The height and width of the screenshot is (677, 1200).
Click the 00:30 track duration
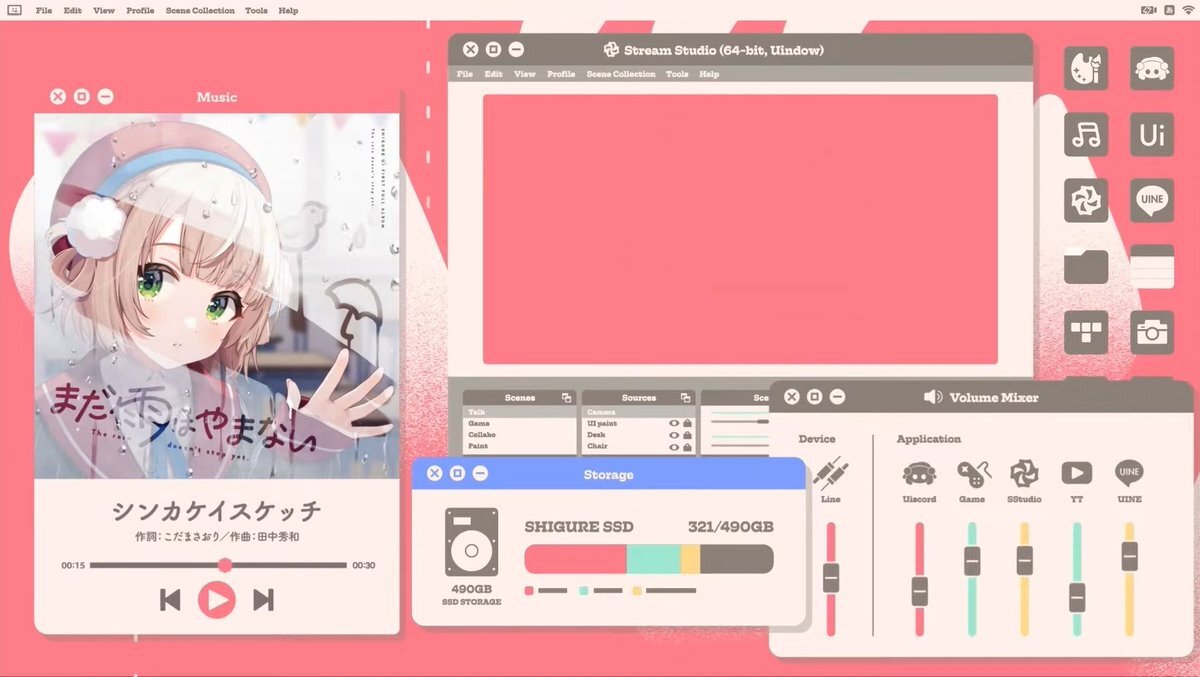coord(364,566)
